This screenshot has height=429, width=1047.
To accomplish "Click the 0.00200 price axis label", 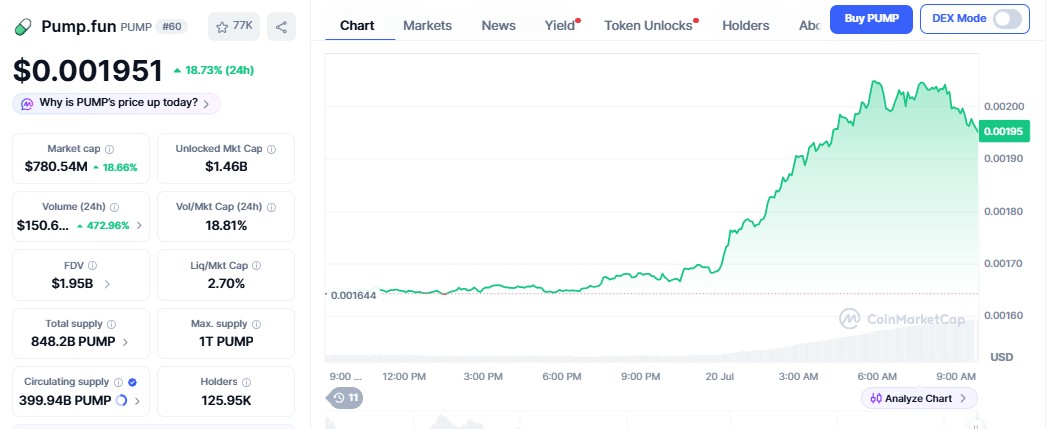I will [1003, 106].
